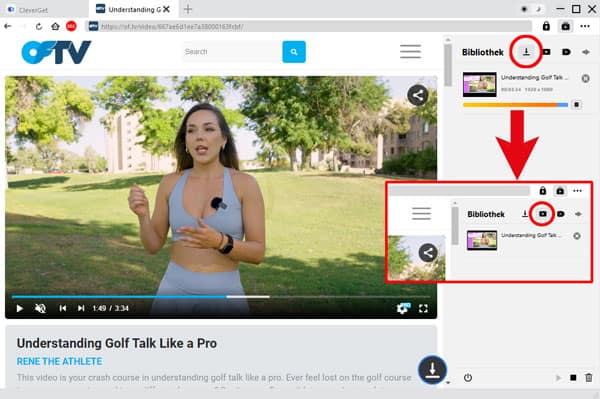Click the power icon at panel bottom
Viewport: 600px width, 399px height.
tap(468, 378)
